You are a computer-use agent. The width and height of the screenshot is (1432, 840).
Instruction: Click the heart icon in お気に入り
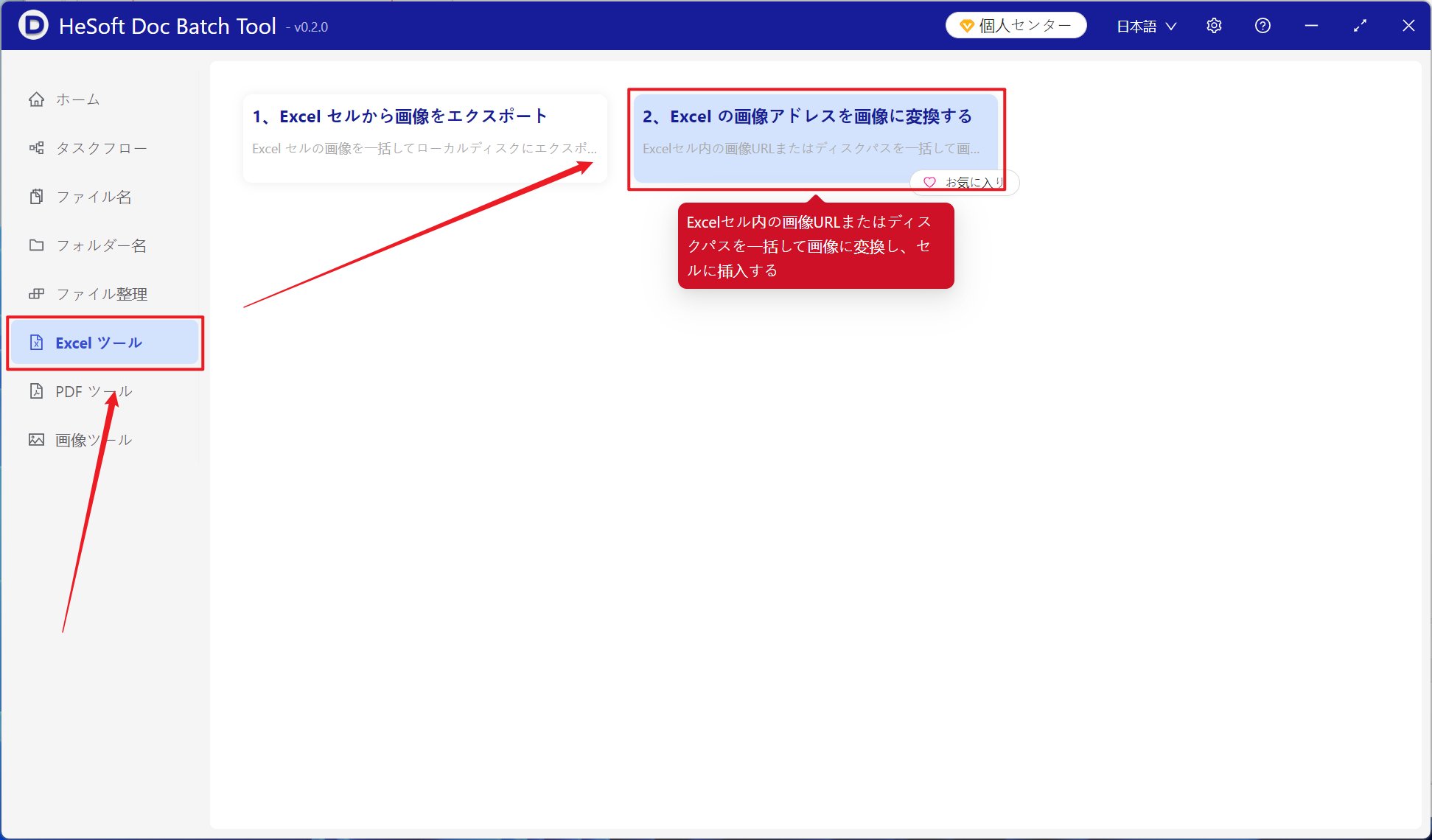tap(929, 183)
